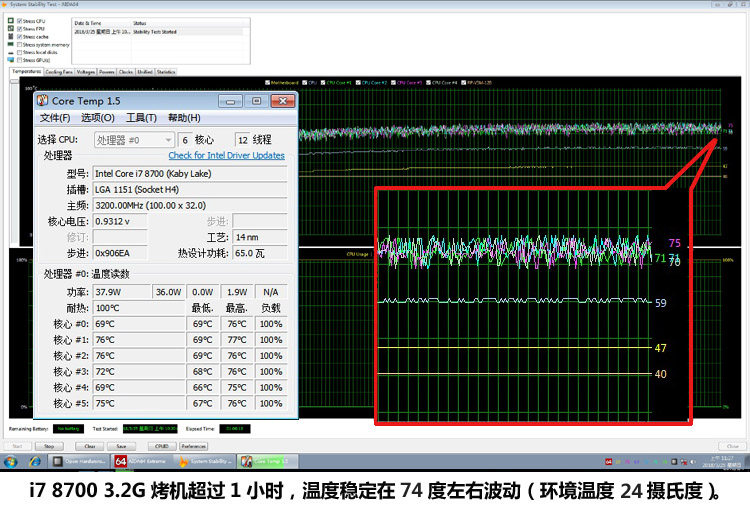This screenshot has height=509, width=750.
Task: Open Core Temp 工具(T) menu
Action: tap(141, 118)
